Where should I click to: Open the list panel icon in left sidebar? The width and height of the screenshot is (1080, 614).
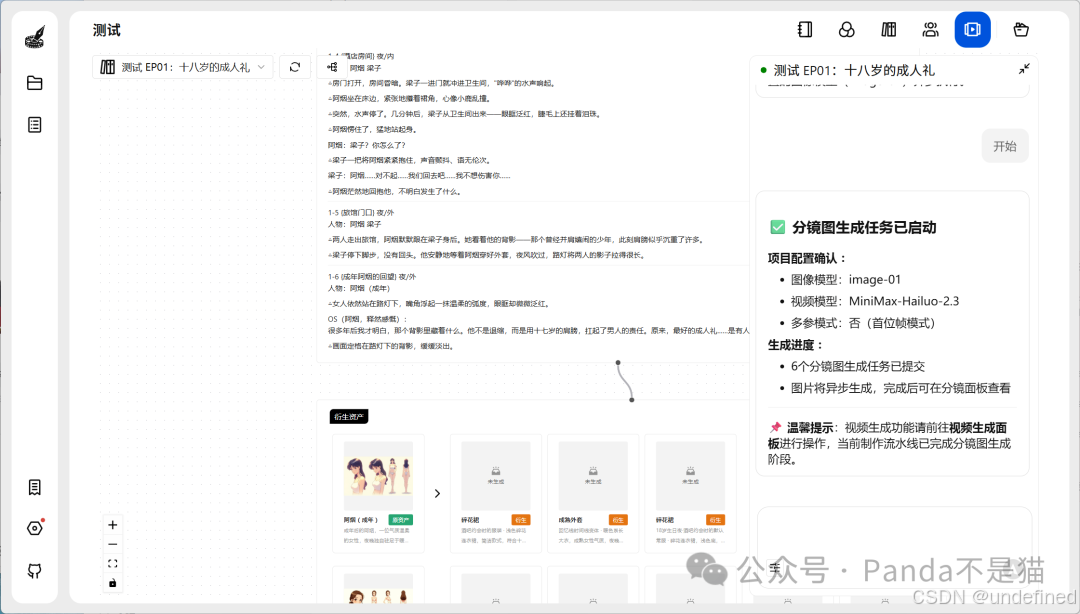[x=34, y=125]
